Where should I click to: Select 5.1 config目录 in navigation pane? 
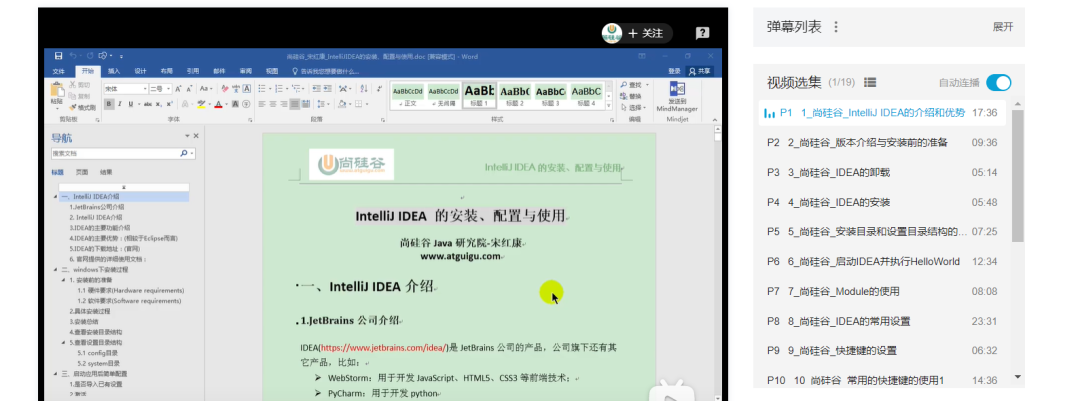(99, 353)
